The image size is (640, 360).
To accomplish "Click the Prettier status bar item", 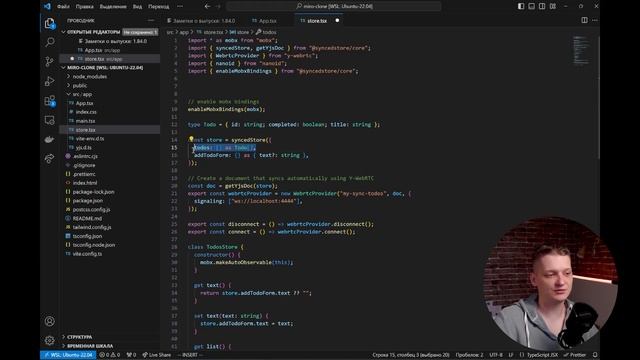I will point(575,355).
